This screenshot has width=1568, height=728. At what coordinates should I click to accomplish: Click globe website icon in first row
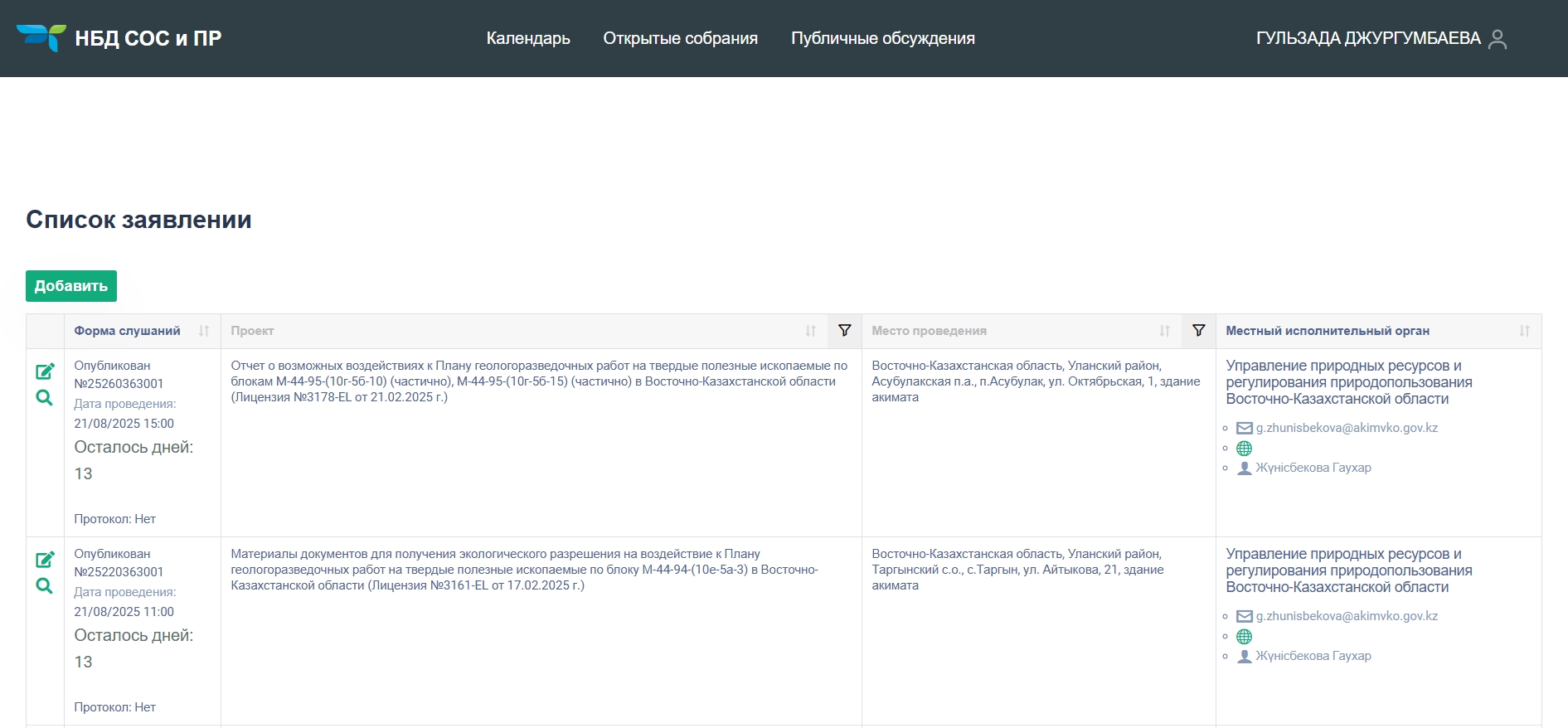point(1244,449)
